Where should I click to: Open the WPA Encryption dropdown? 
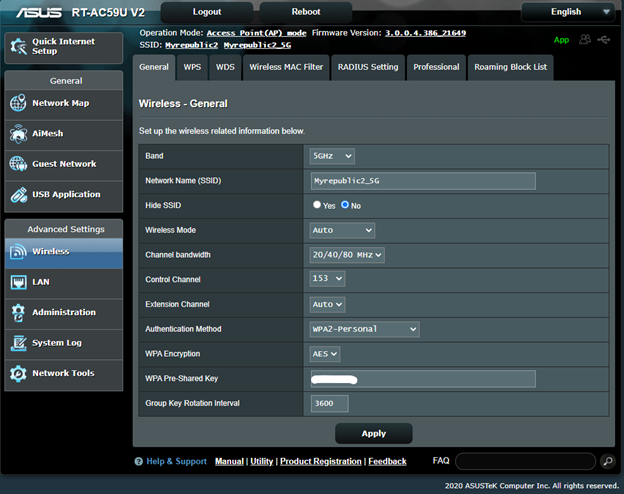coord(325,354)
